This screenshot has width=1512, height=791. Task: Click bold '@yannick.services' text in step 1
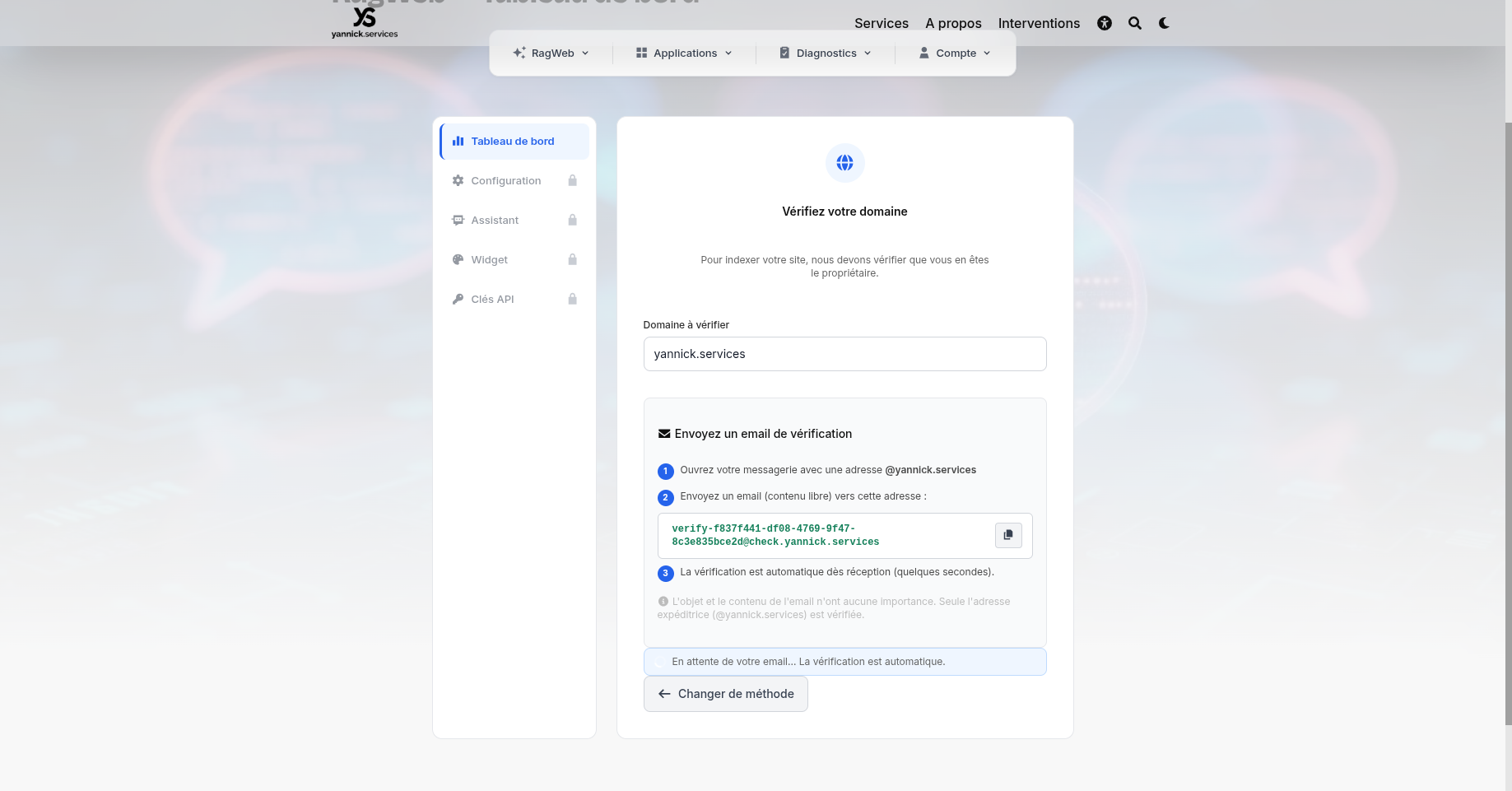click(x=931, y=470)
